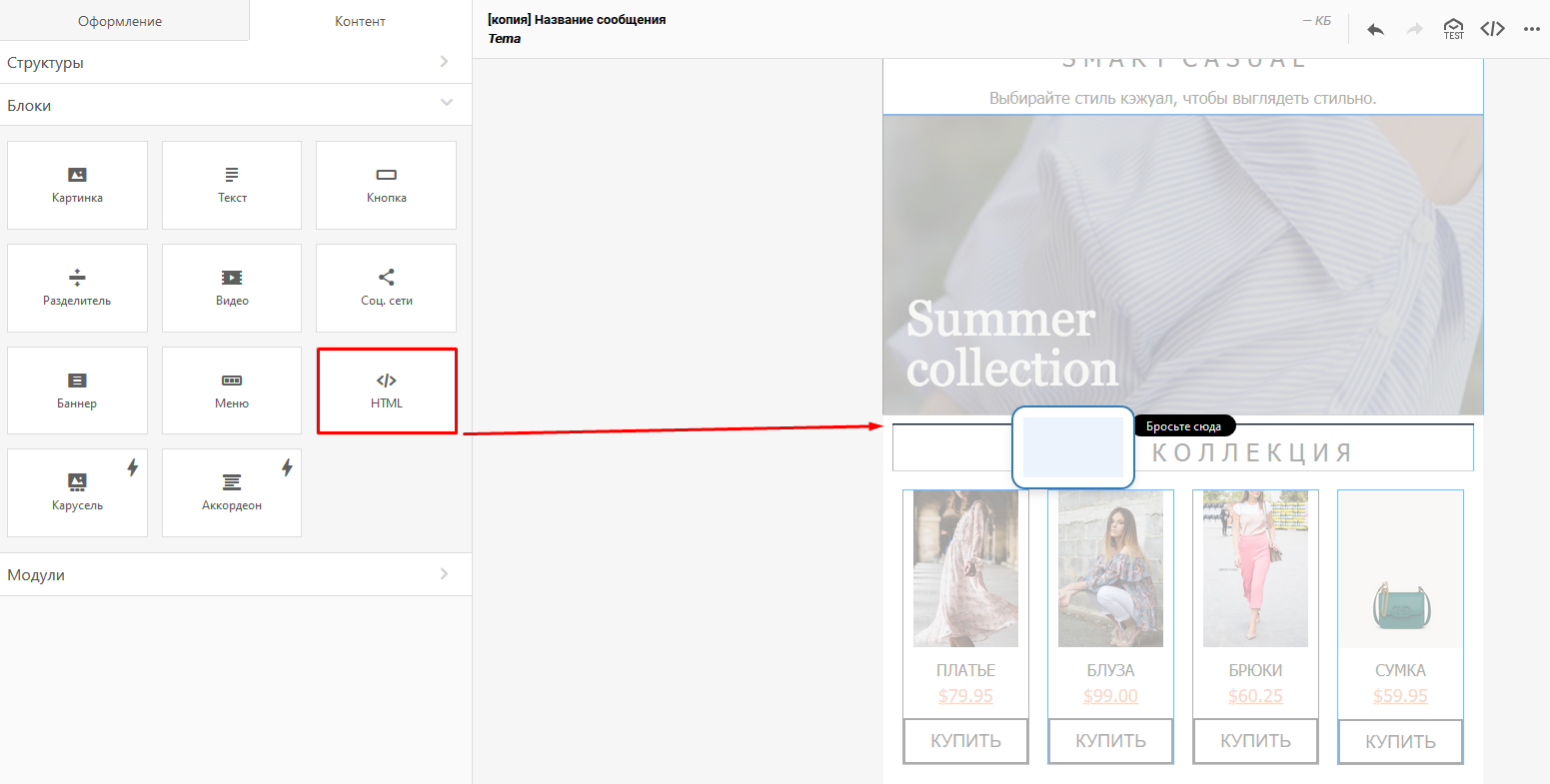Open the $99.00 price link
The image size is (1550, 784).
click(x=1110, y=696)
